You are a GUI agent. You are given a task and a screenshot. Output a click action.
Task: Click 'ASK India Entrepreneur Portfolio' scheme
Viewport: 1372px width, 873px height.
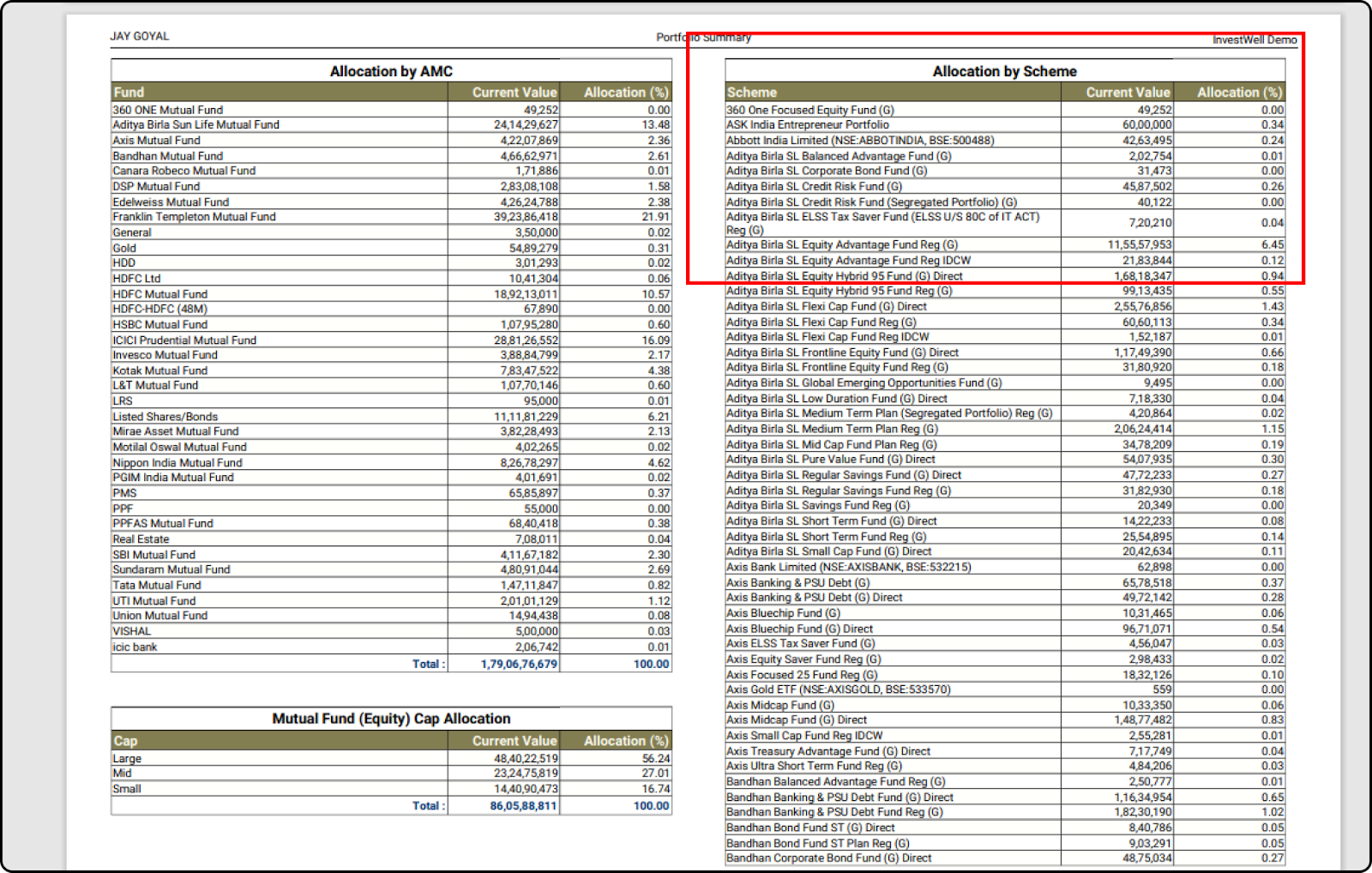1005,124
